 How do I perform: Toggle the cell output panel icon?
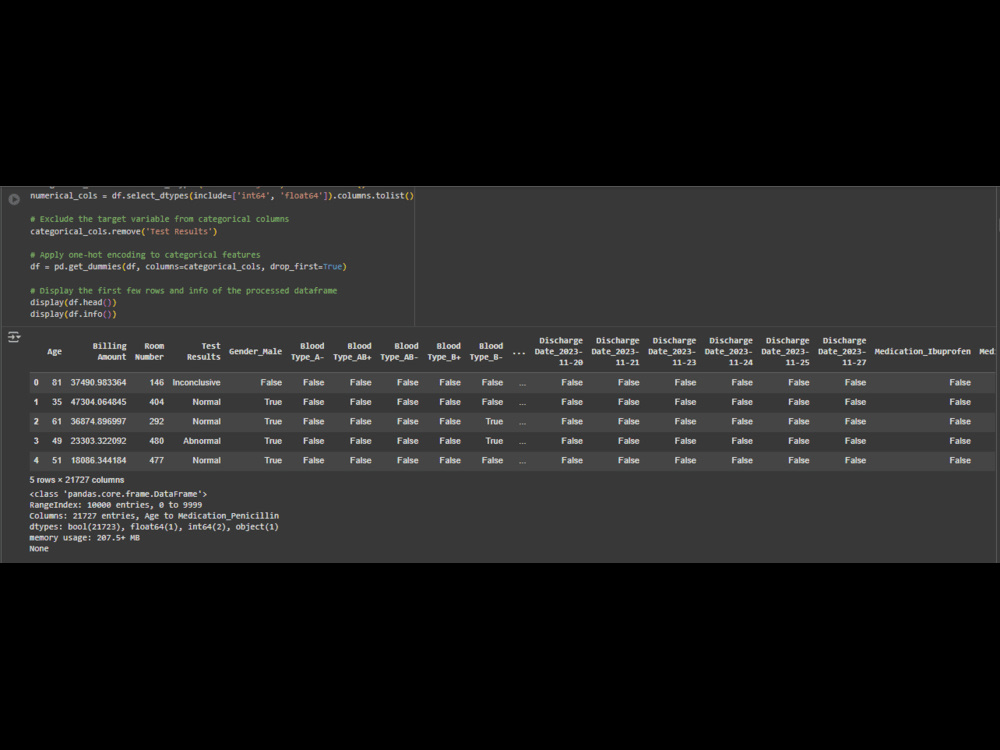(x=14, y=337)
